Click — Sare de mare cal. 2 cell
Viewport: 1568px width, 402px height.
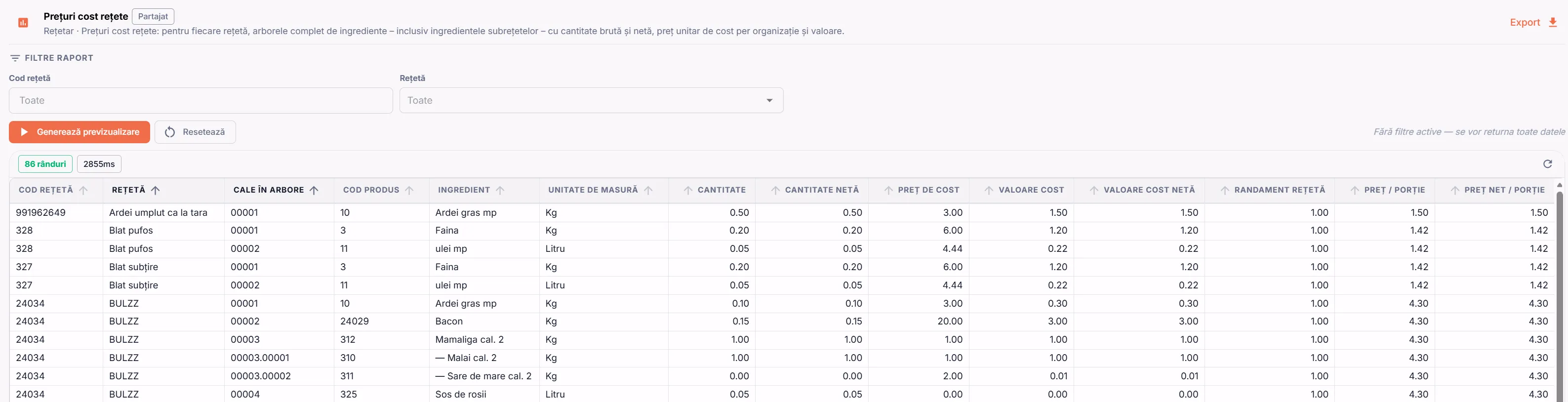tap(483, 376)
